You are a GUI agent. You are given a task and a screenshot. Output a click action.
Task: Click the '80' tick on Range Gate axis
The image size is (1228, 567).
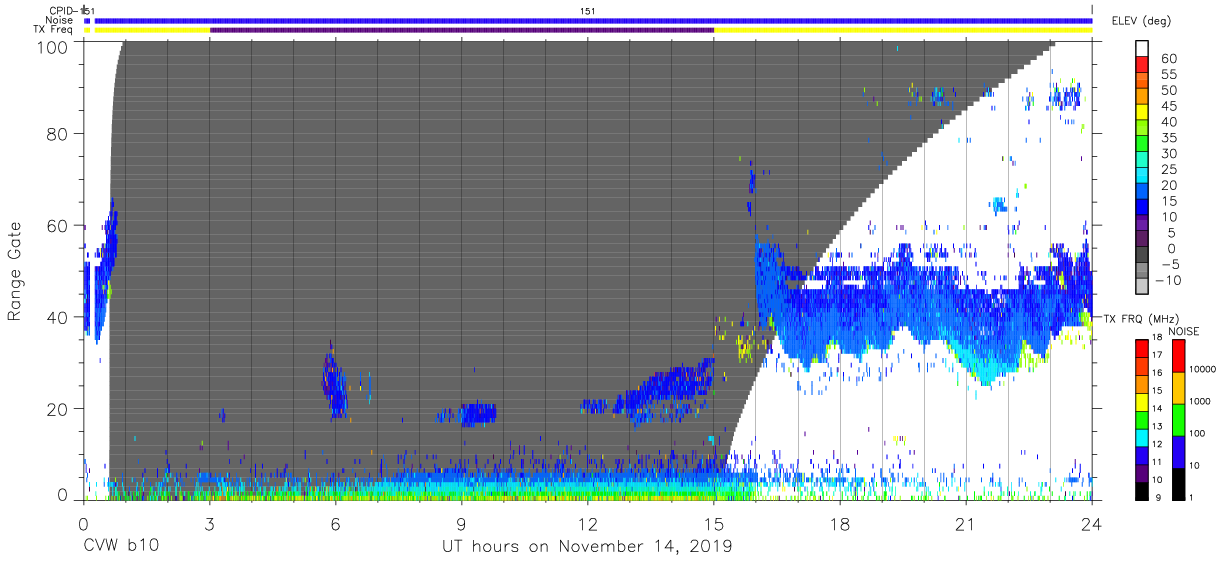(57, 133)
